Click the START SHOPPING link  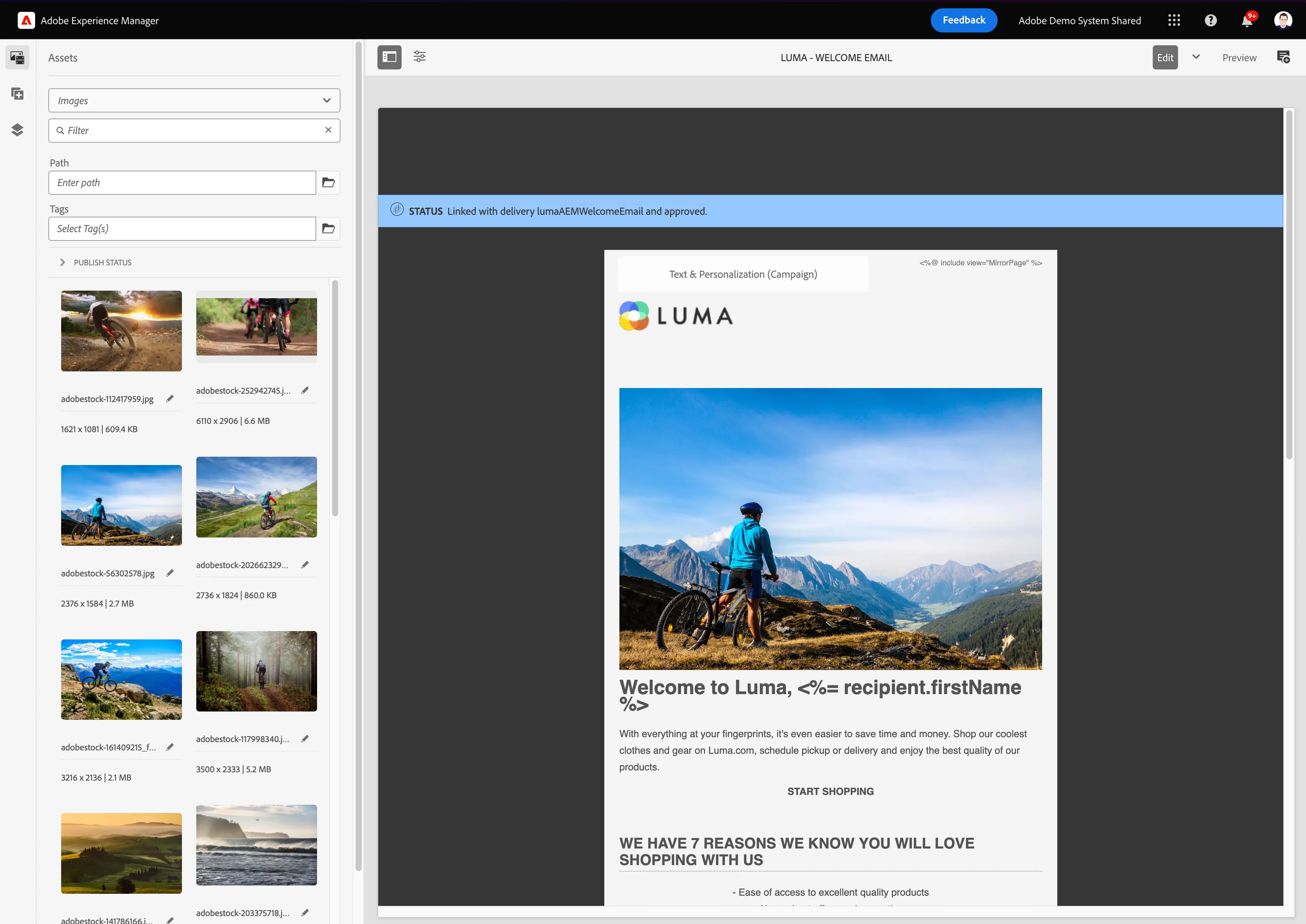[830, 792]
